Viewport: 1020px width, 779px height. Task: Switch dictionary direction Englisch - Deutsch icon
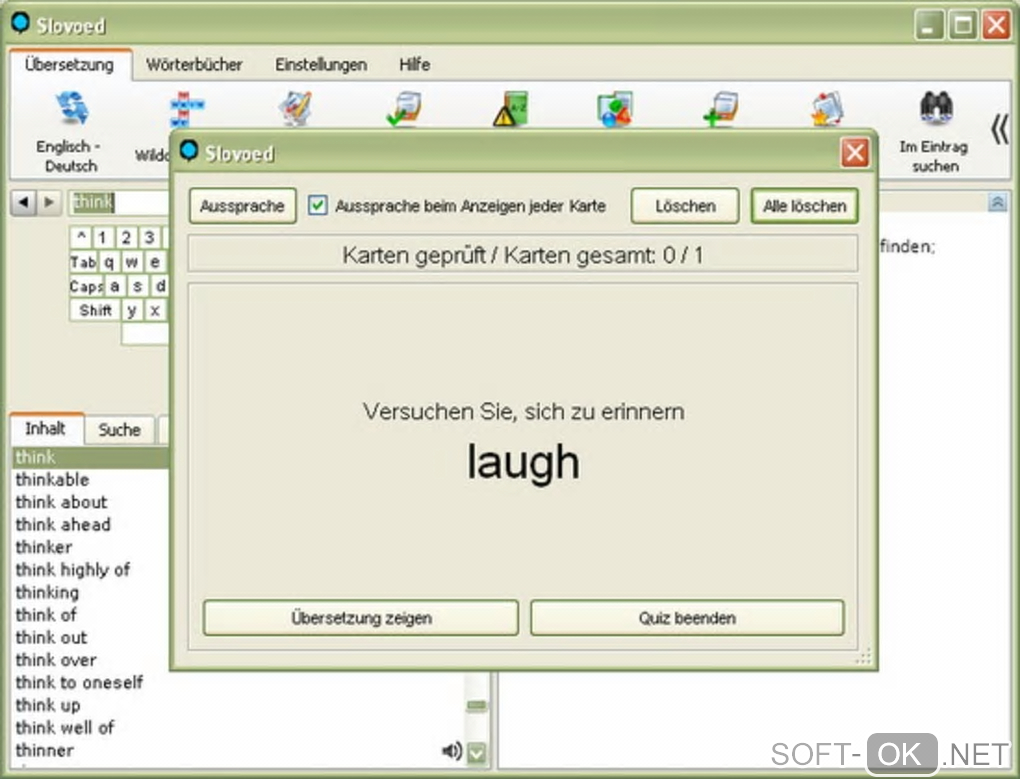(x=71, y=108)
